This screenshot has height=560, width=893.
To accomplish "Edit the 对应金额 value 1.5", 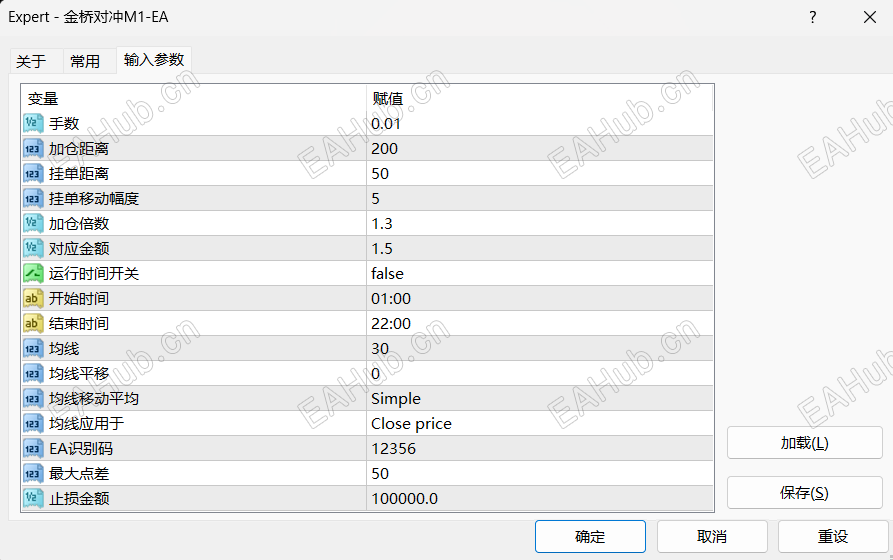I will click(x=539, y=249).
